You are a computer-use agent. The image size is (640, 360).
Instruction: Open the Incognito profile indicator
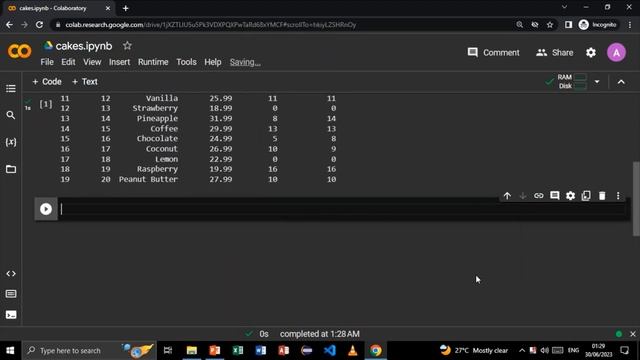[x=598, y=25]
